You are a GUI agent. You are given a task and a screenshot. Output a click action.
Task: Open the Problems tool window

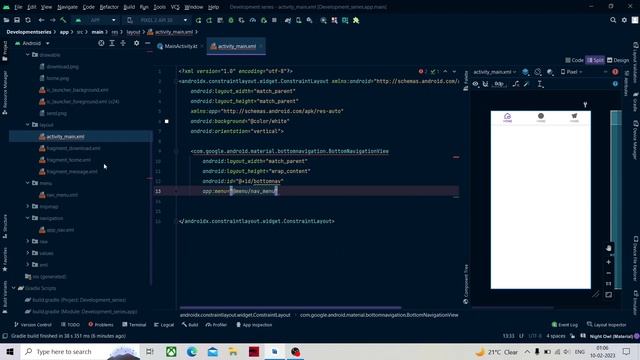pyautogui.click(x=101, y=325)
